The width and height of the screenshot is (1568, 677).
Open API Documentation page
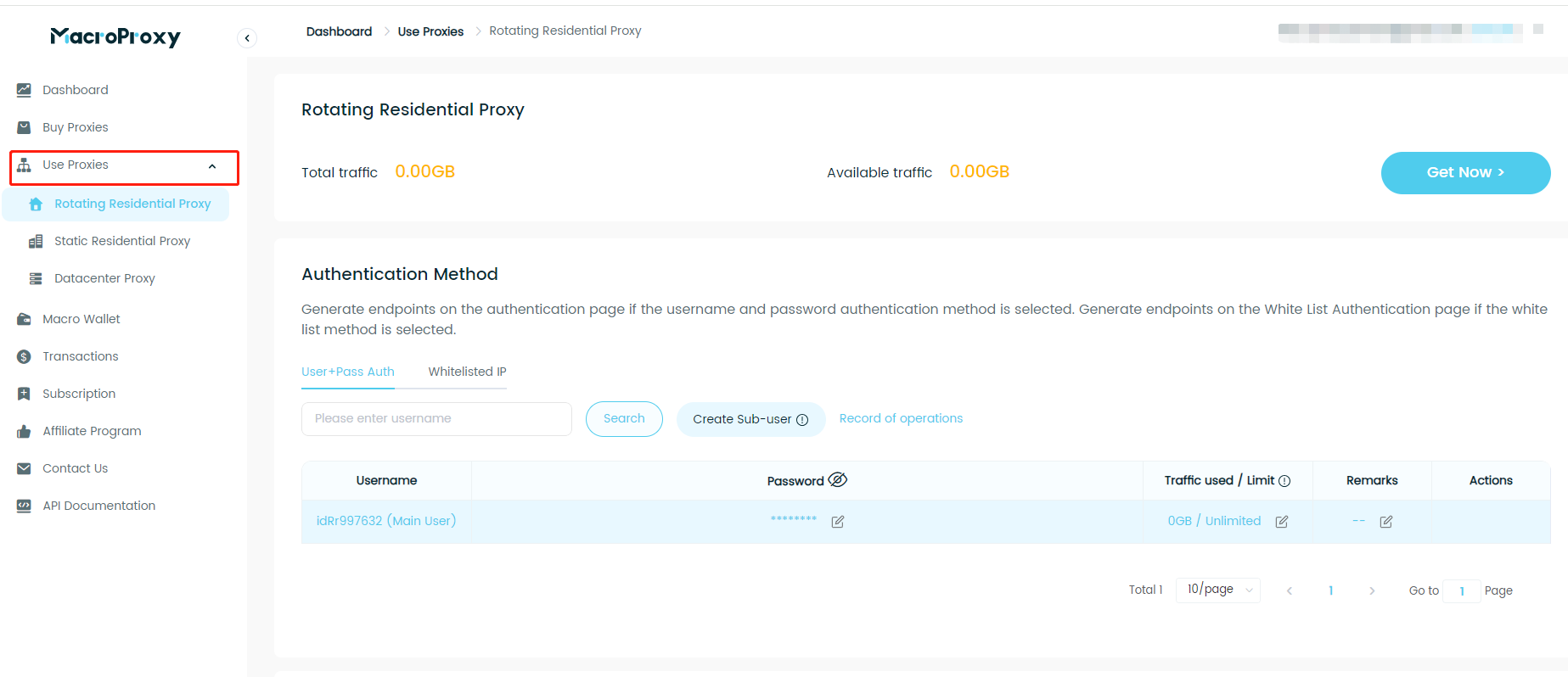tap(99, 506)
